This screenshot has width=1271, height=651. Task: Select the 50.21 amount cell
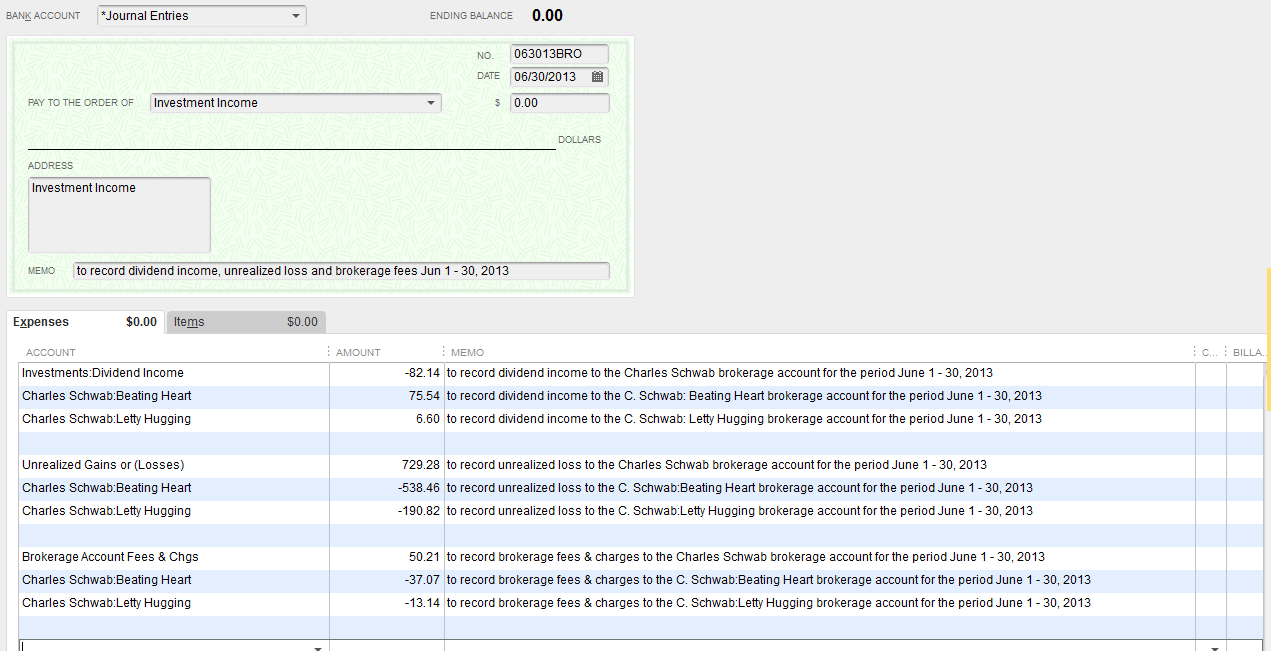click(387, 557)
